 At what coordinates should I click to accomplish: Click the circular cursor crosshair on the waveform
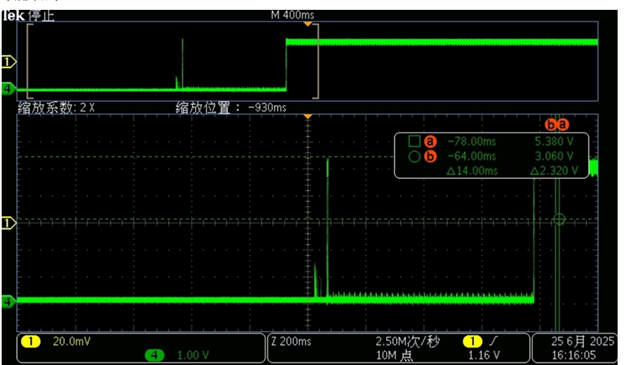pyautogui.click(x=559, y=220)
